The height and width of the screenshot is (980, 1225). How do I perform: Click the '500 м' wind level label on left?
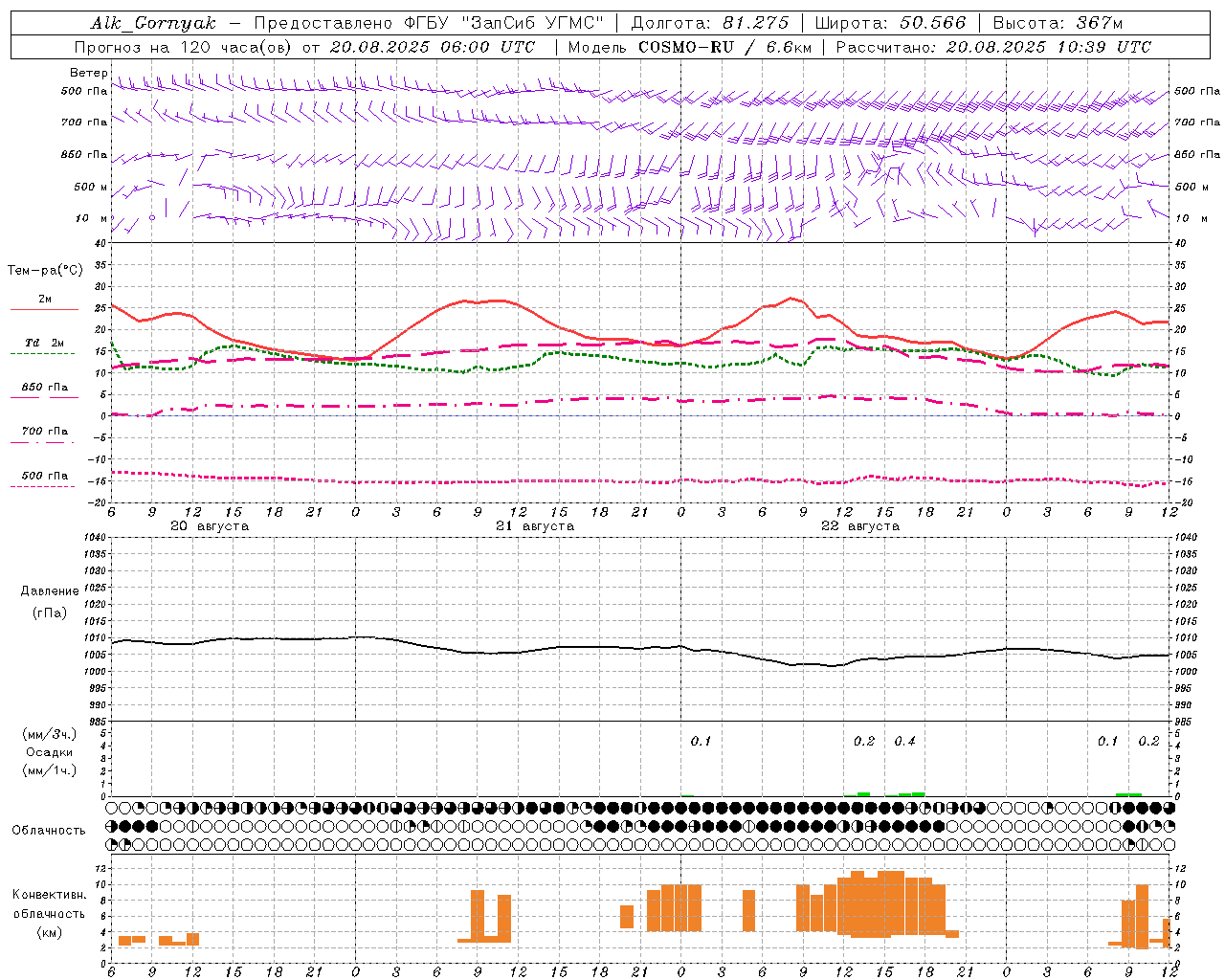[91, 188]
